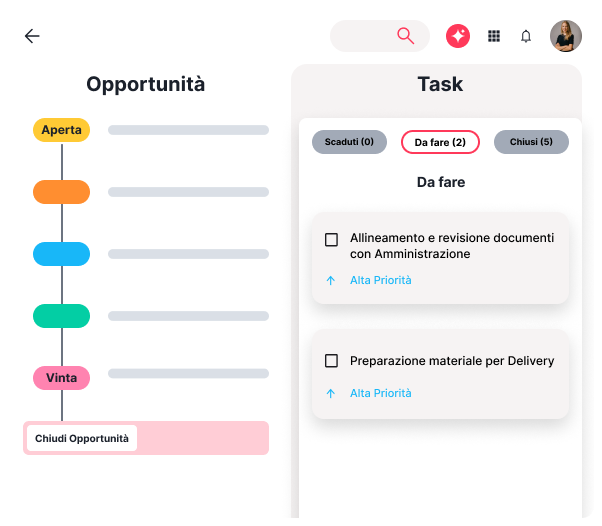Open the user profile avatar
The image size is (602, 526).
(x=566, y=36)
